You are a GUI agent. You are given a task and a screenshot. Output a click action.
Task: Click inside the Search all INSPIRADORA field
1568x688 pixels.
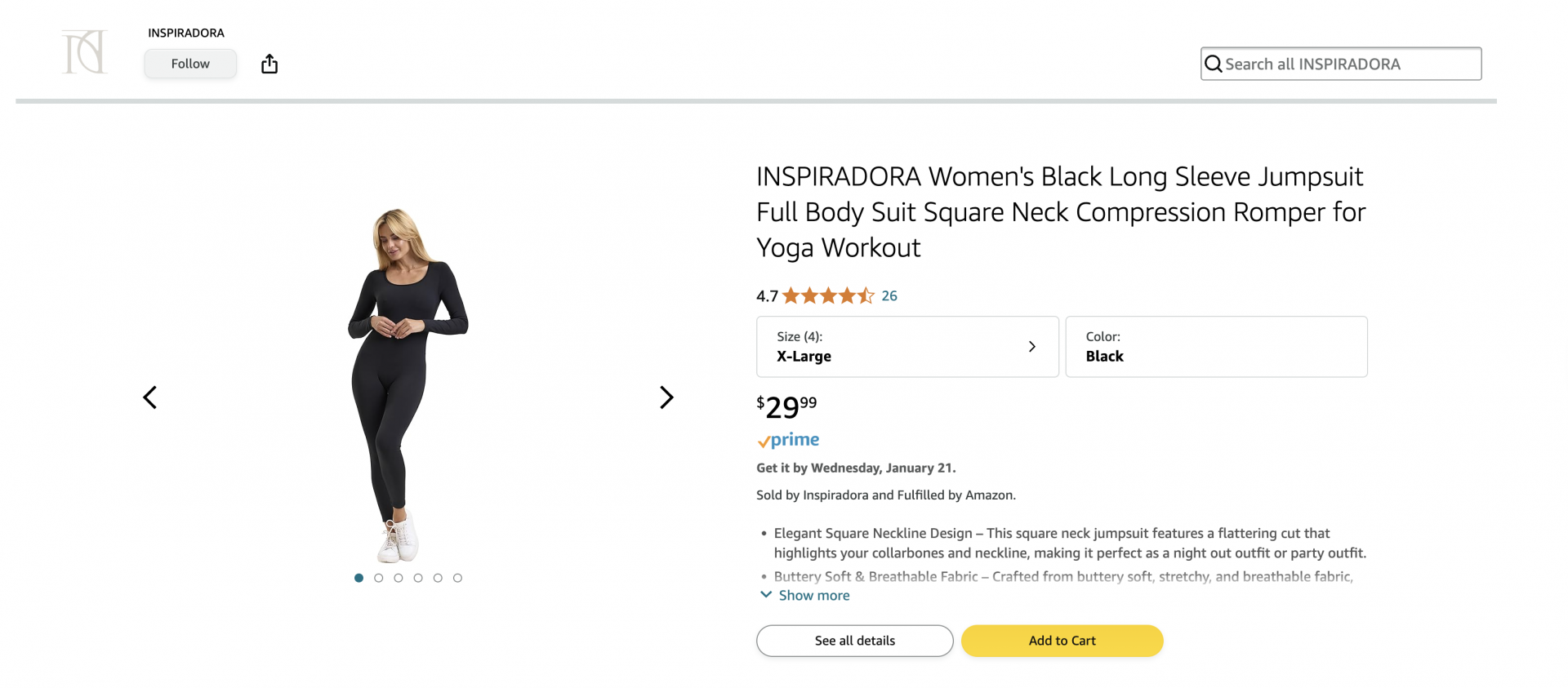pos(1339,63)
